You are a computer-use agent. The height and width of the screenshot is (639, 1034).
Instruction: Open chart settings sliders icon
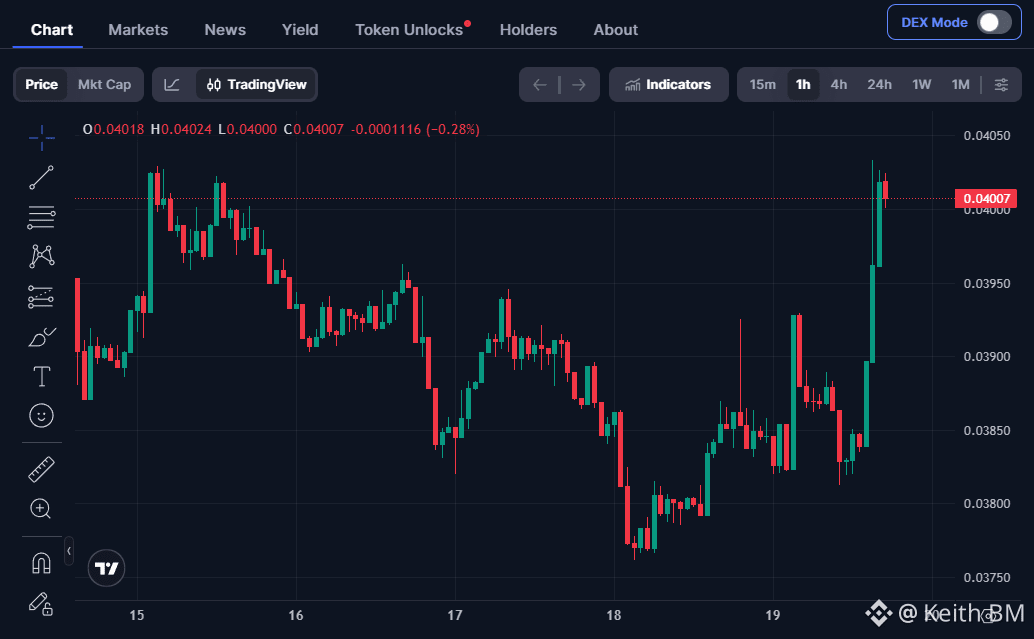1001,84
